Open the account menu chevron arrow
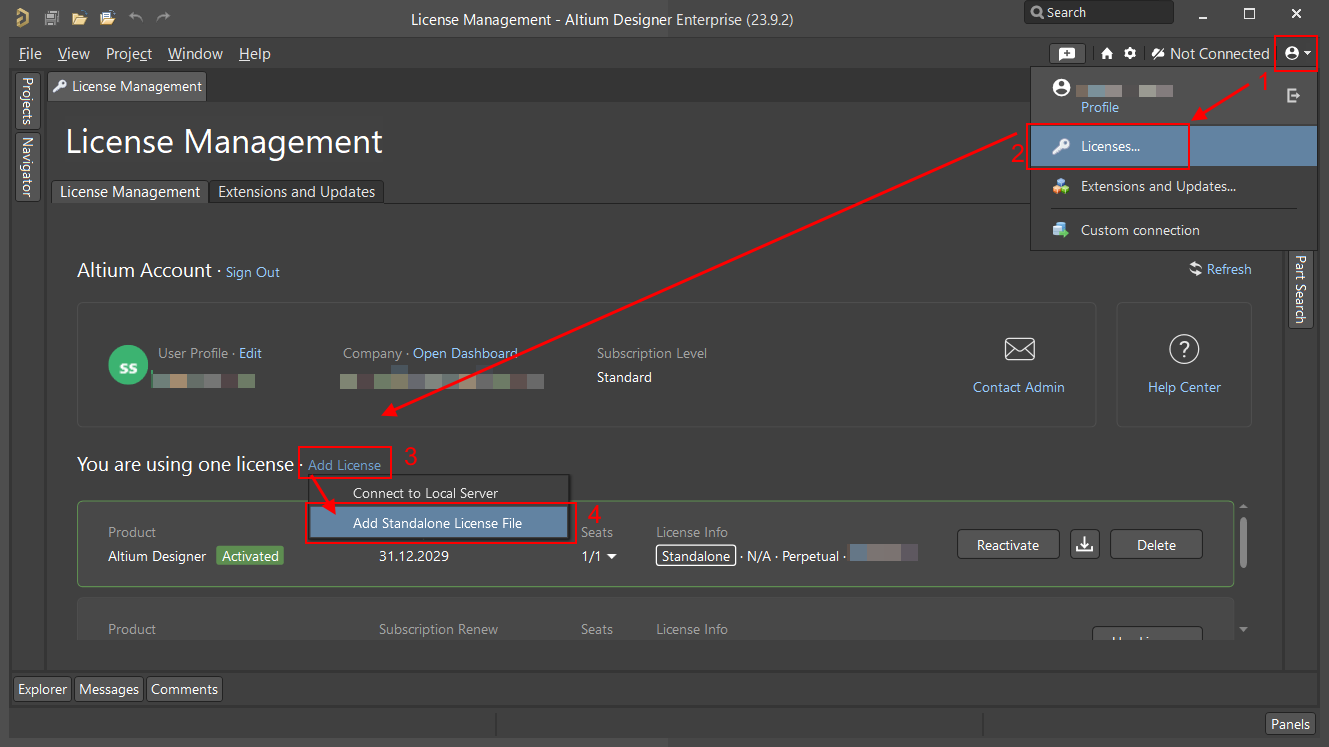1329x747 pixels. tap(1306, 53)
